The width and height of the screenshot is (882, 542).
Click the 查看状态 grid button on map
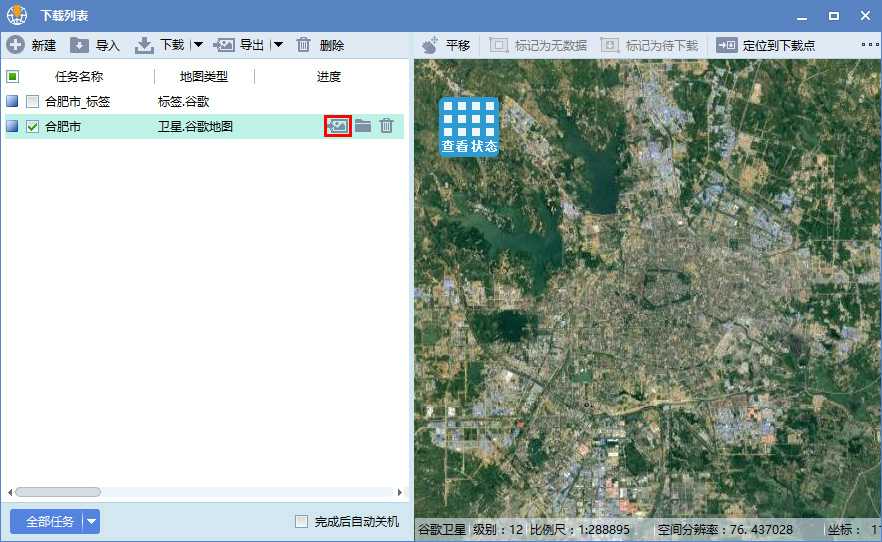coord(469,127)
